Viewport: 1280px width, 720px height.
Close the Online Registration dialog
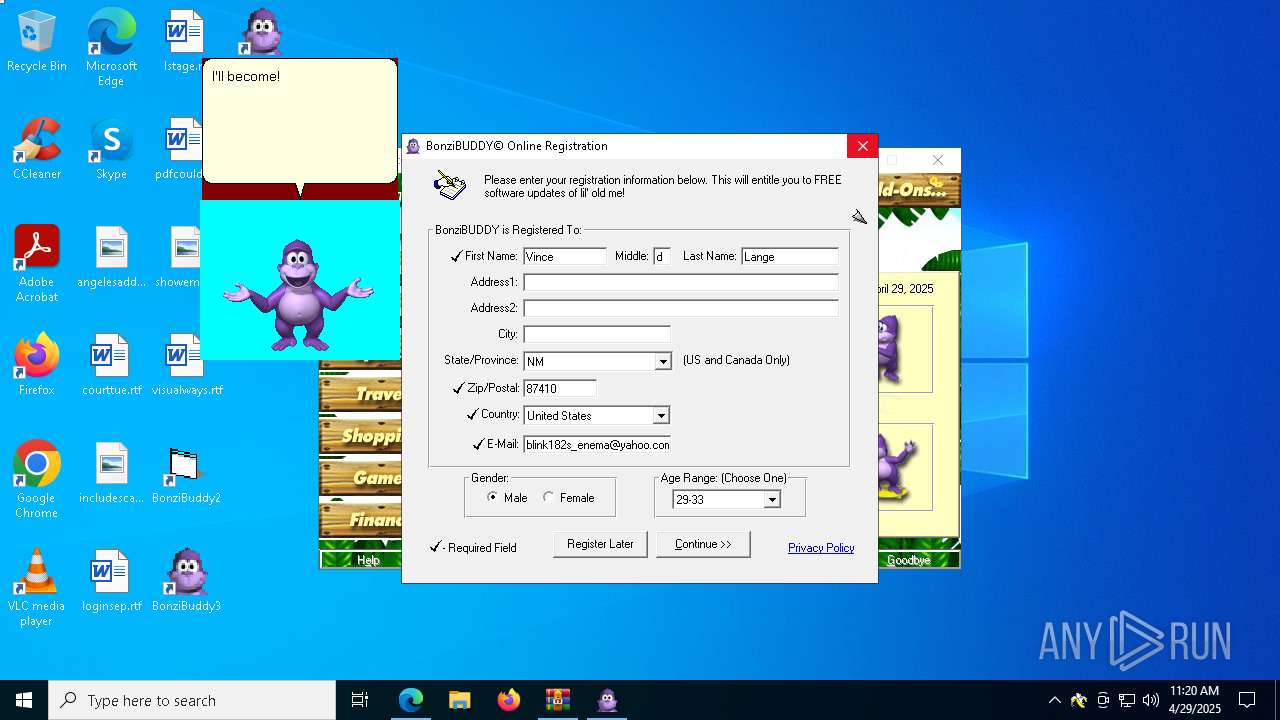click(862, 146)
